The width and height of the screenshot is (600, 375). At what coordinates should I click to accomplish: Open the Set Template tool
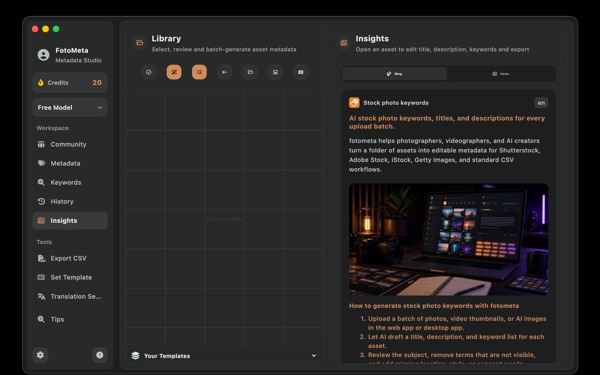70,277
